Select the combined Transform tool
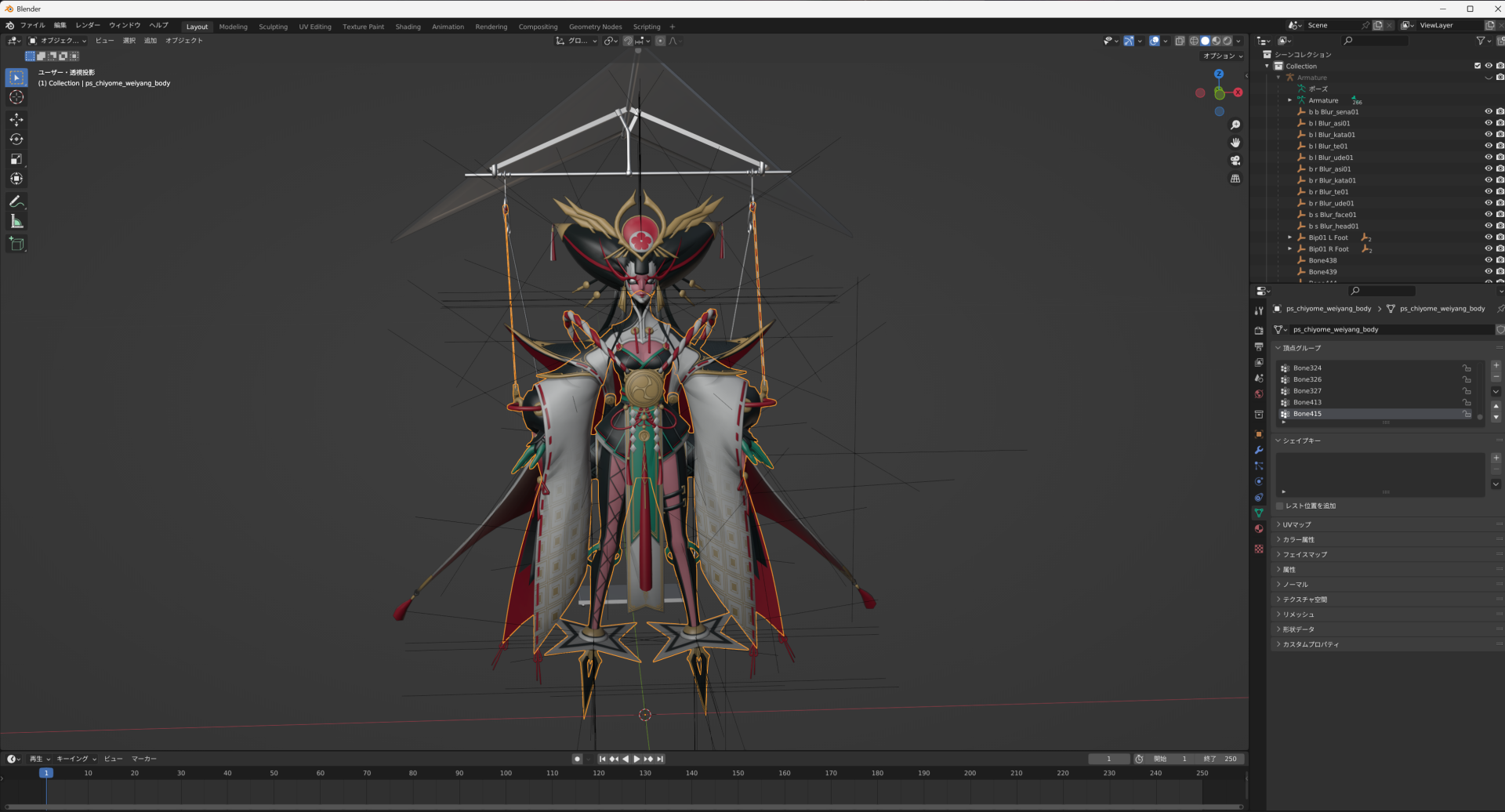The width and height of the screenshot is (1505, 812). (x=16, y=179)
